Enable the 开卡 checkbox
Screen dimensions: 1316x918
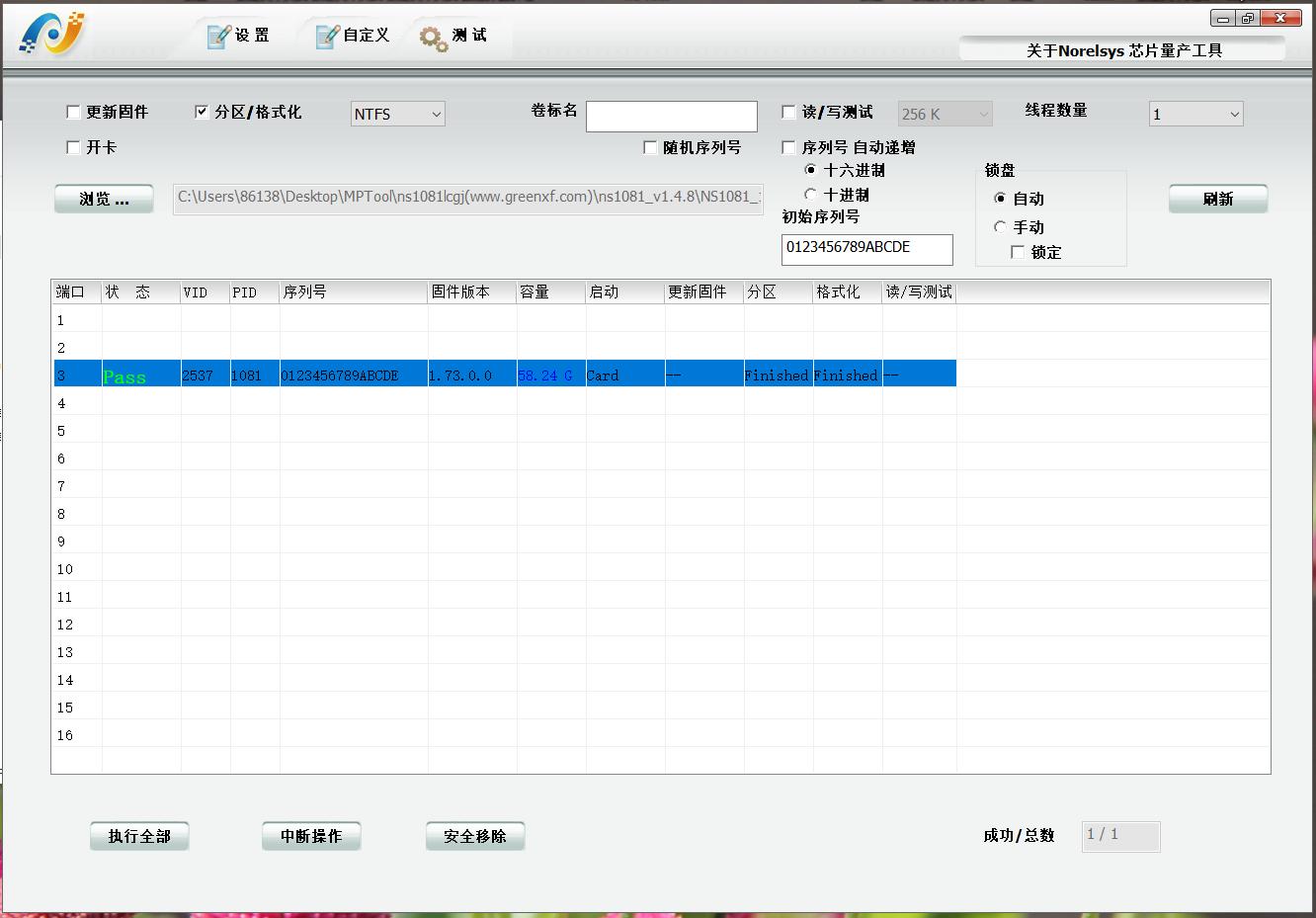(x=73, y=146)
